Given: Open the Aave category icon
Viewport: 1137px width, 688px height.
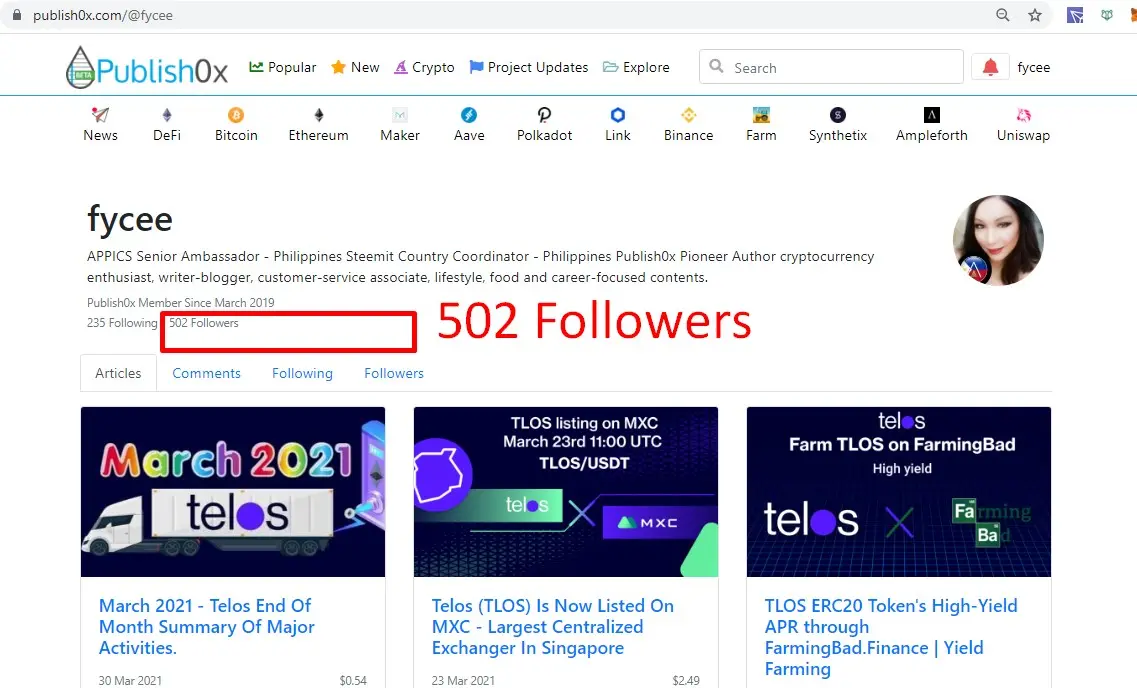Looking at the screenshot, I should point(469,115).
